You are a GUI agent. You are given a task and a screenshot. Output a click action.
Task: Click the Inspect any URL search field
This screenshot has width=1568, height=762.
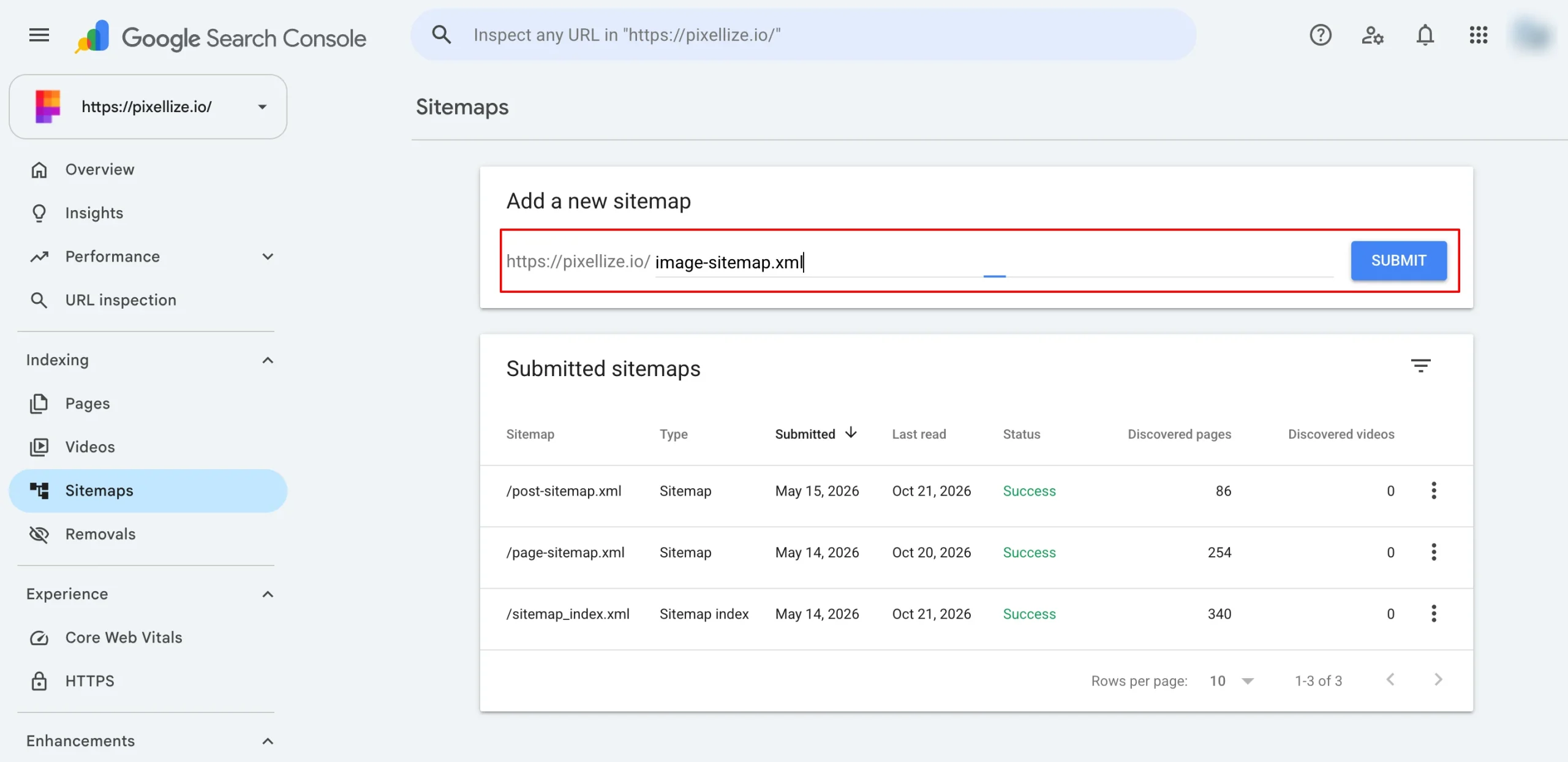click(802, 35)
